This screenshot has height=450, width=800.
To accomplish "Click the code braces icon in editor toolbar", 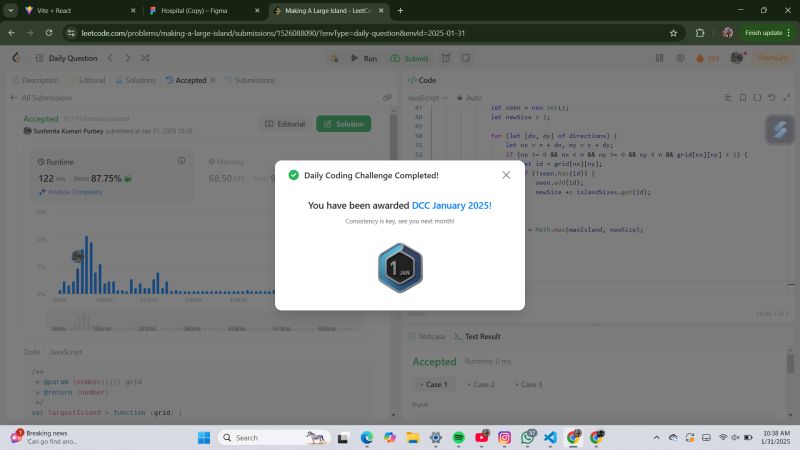I will click(757, 97).
